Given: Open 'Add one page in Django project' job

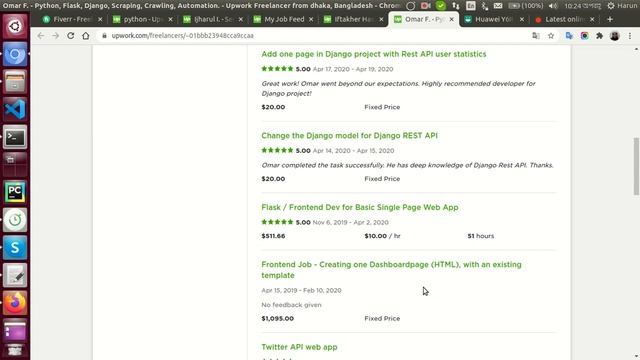Looking at the screenshot, I should [373, 54].
